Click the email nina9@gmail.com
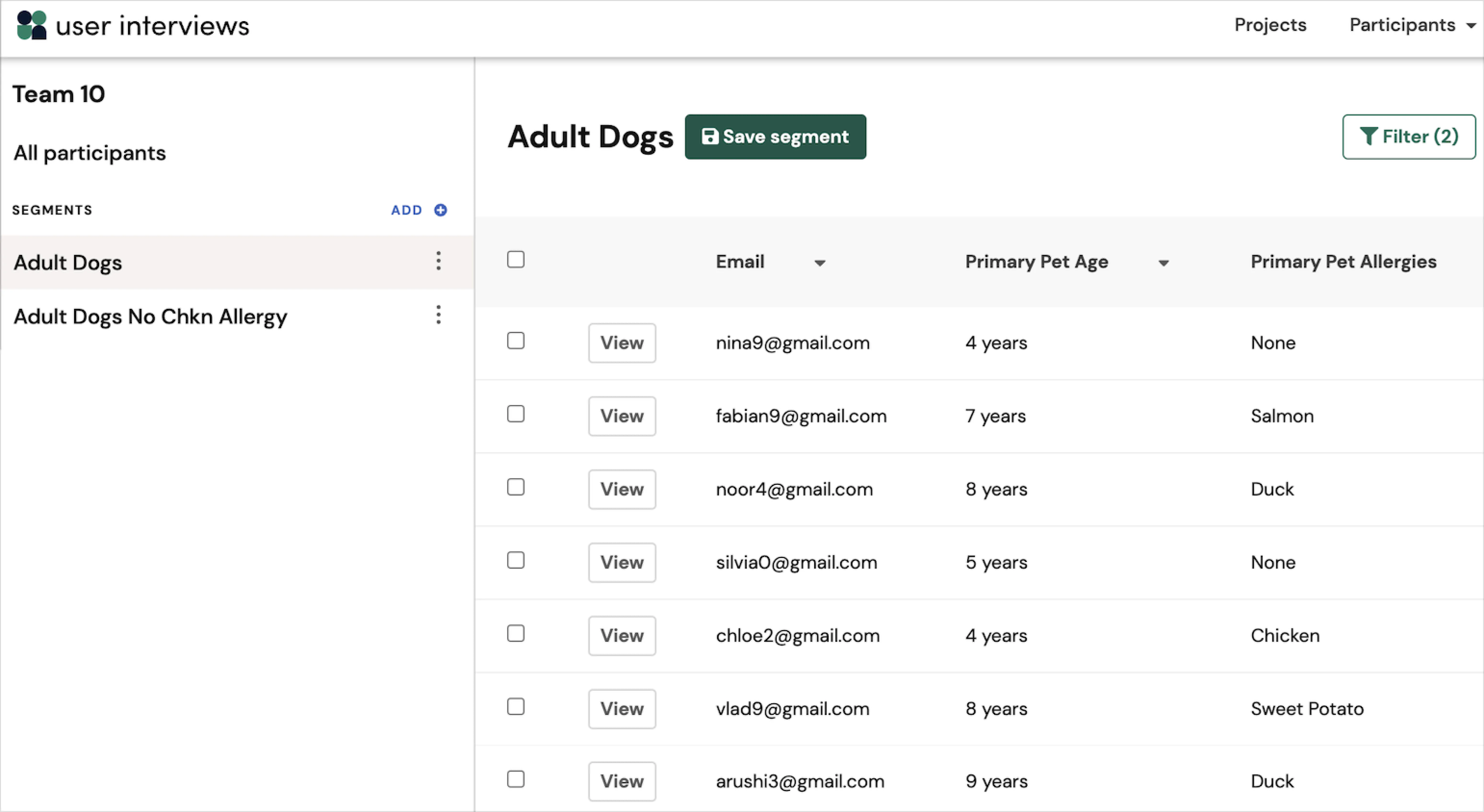The height and width of the screenshot is (812, 1484). [793, 343]
